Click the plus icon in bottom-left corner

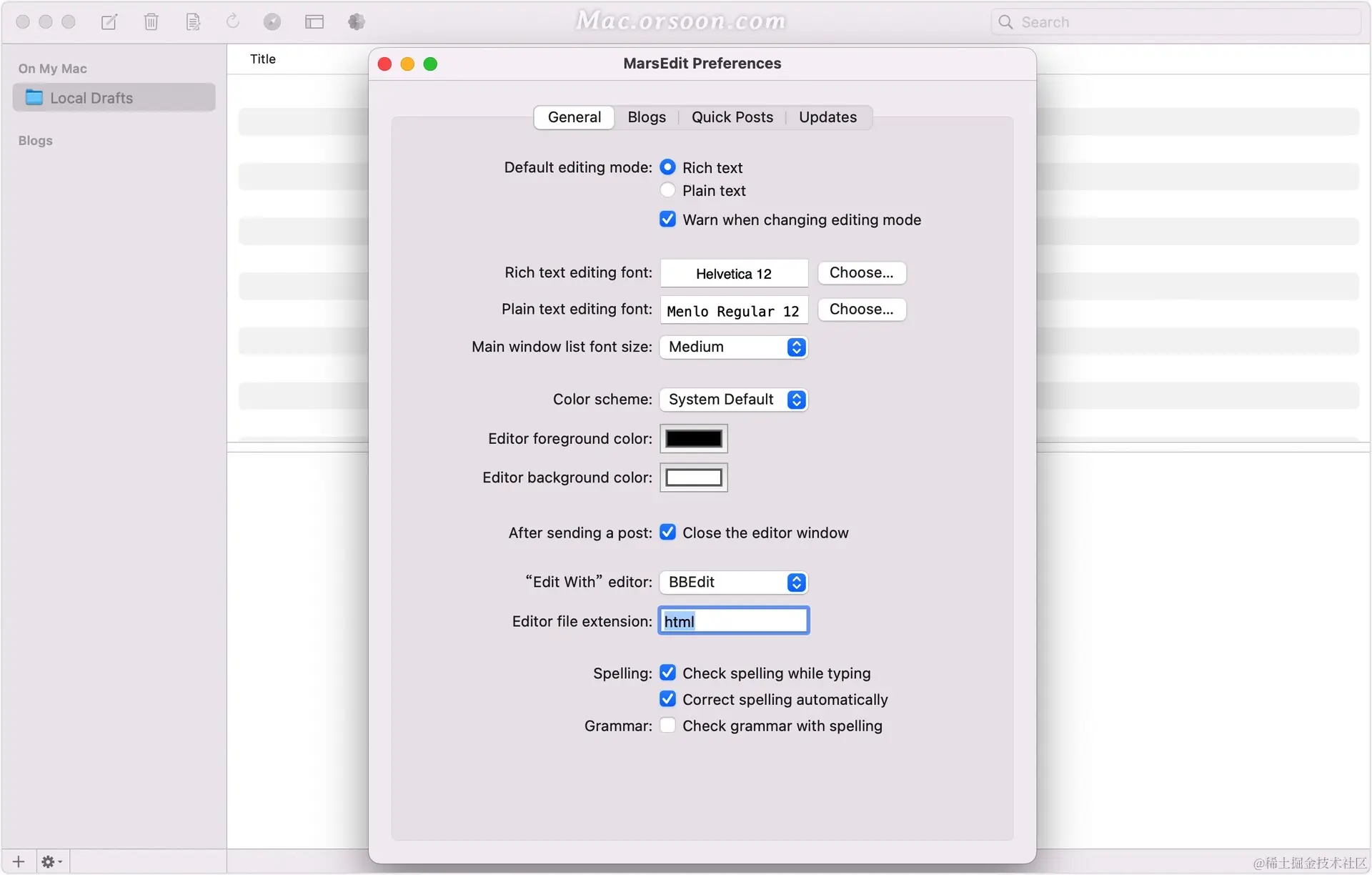[19, 861]
